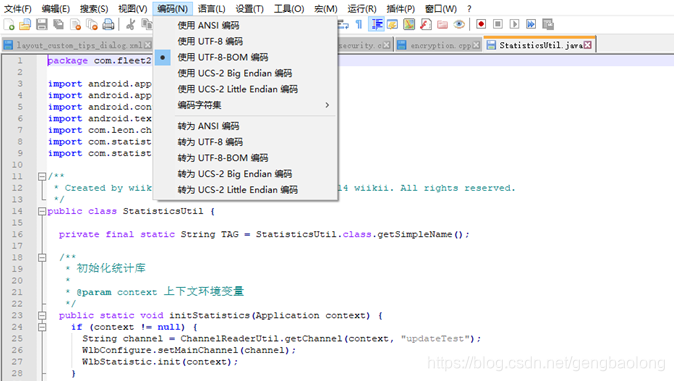Choose 转为 ANSI 编码
Image resolution: width=674 pixels, height=381 pixels.
(245, 126)
